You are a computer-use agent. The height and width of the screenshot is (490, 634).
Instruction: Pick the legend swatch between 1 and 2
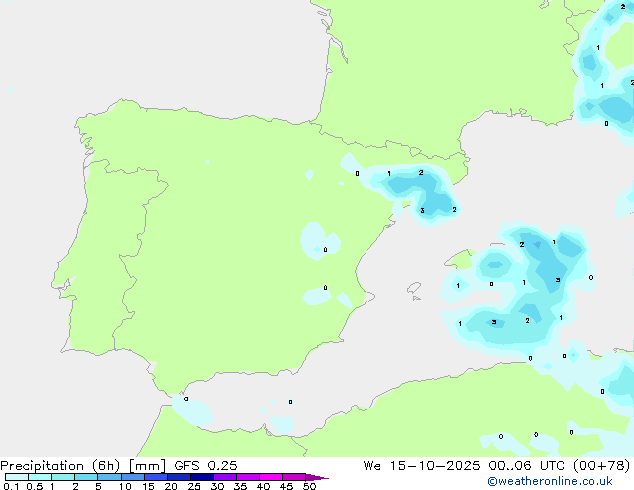coord(63,477)
